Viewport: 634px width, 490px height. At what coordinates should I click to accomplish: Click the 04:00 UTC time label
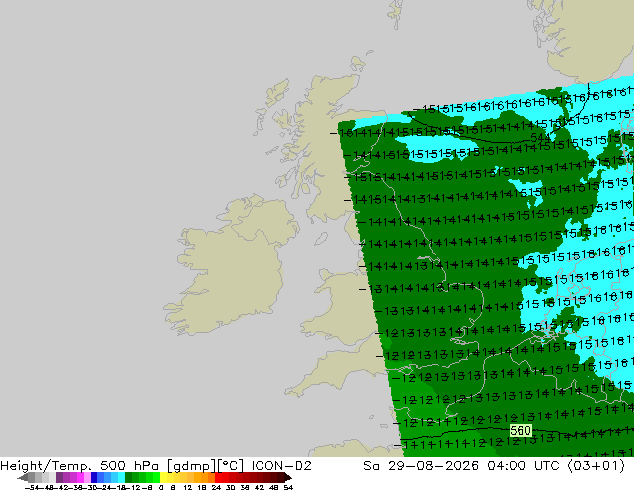point(523,466)
